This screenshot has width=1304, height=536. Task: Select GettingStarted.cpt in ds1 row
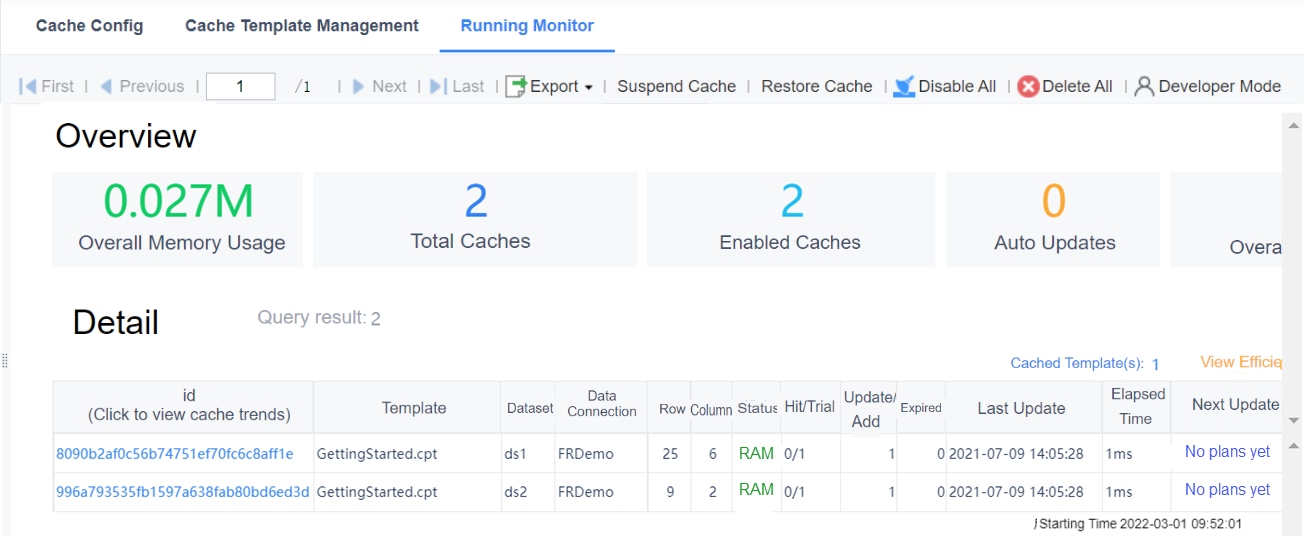click(x=377, y=454)
